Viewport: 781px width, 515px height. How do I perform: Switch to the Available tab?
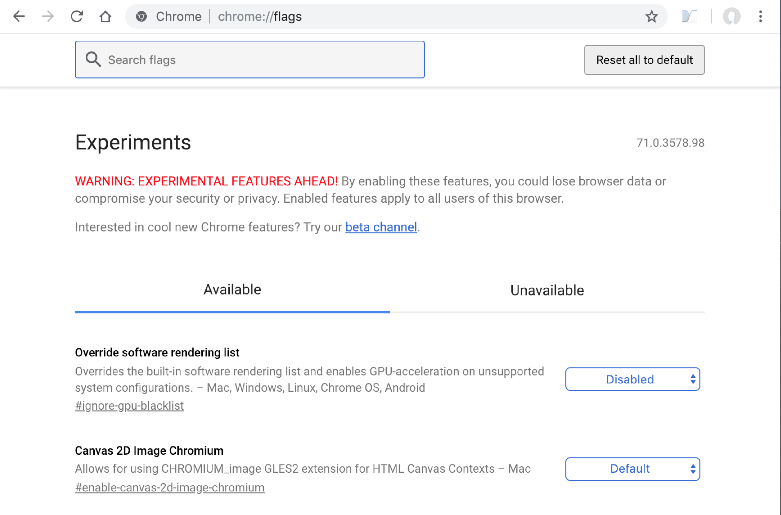[232, 290]
